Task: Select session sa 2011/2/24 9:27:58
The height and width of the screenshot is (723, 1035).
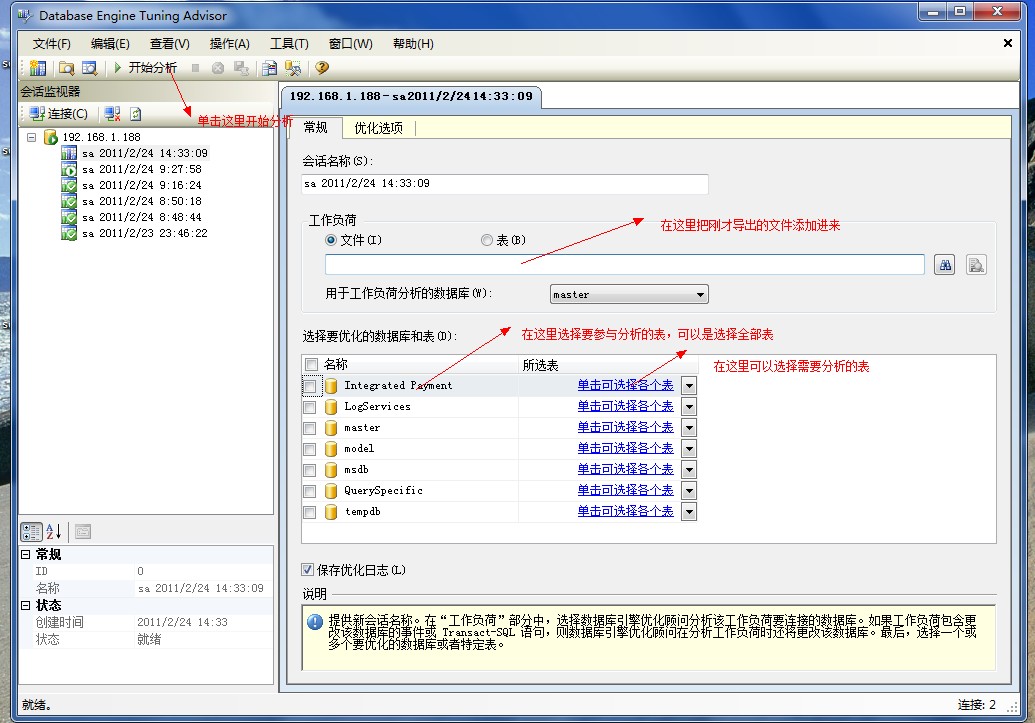Action: [x=141, y=169]
